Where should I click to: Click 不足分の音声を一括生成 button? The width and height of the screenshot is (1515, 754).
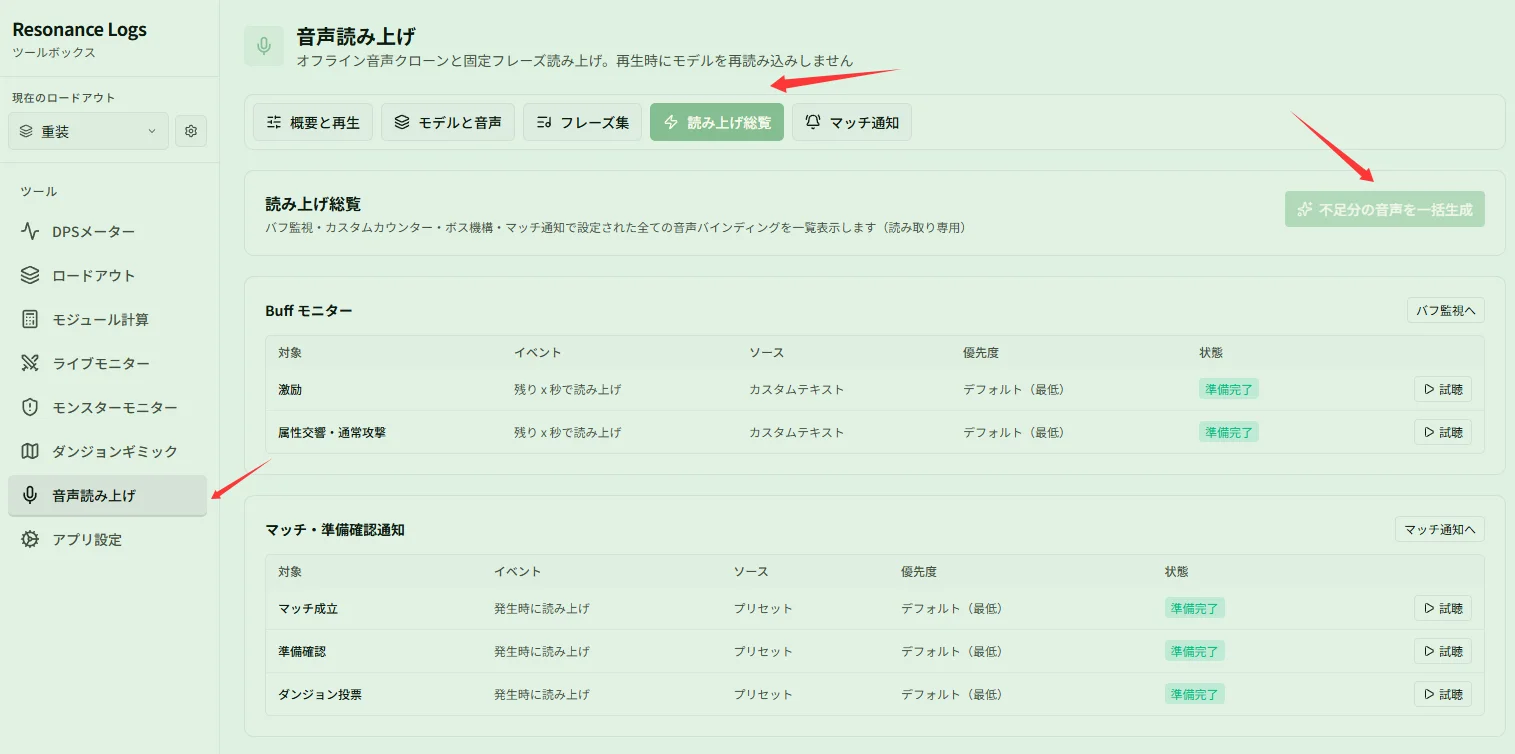[x=1385, y=210]
